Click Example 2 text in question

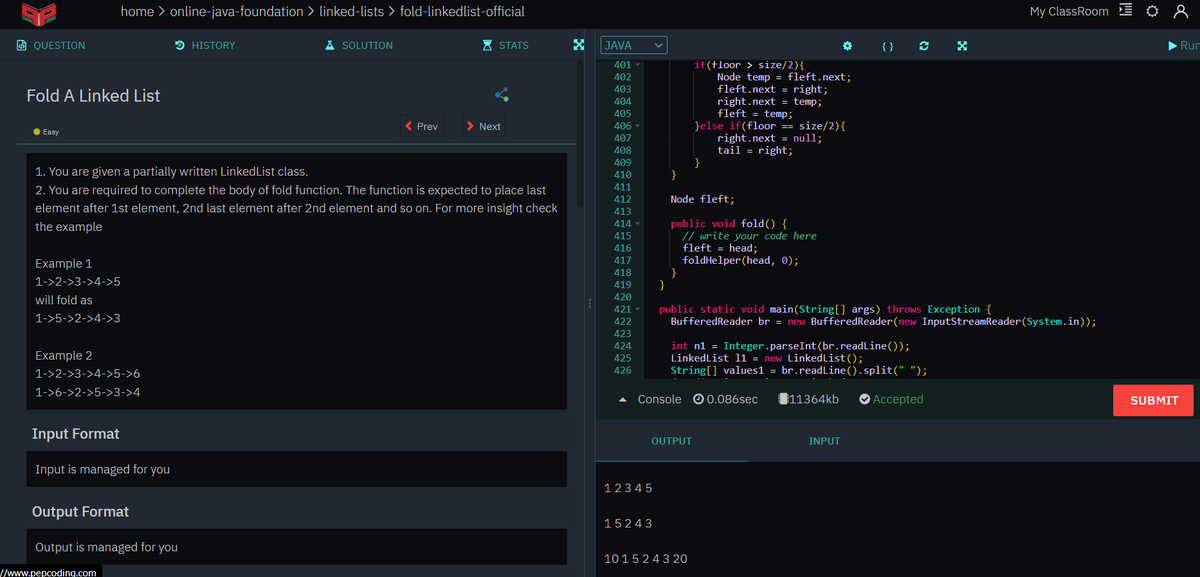(x=64, y=356)
